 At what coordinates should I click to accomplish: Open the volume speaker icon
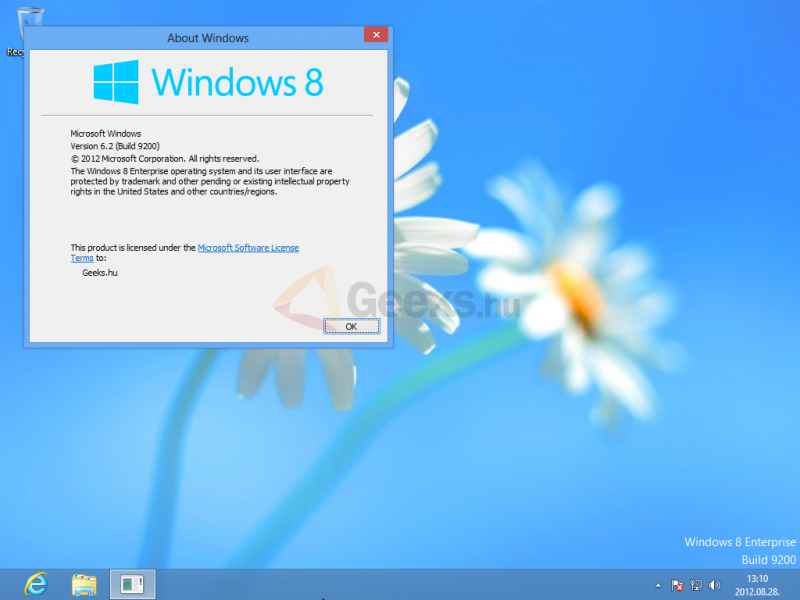pyautogui.click(x=715, y=585)
